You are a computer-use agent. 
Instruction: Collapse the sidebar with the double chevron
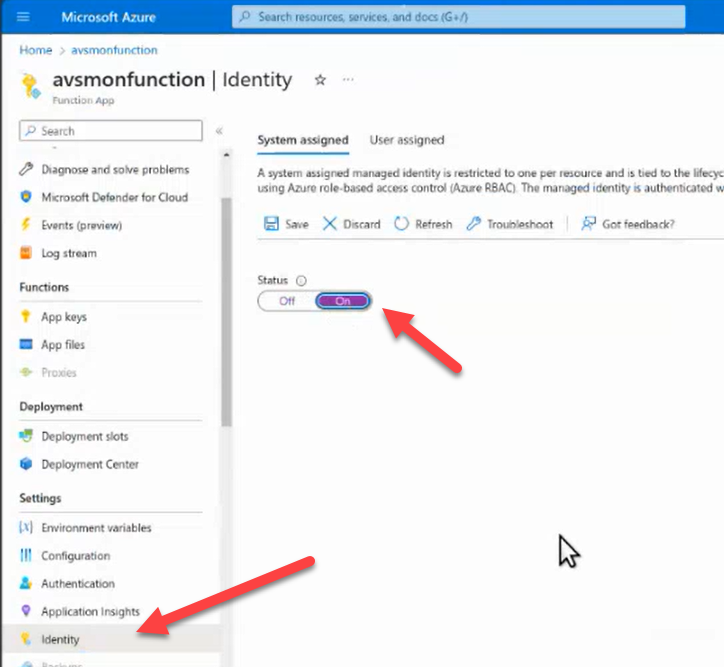(x=219, y=131)
